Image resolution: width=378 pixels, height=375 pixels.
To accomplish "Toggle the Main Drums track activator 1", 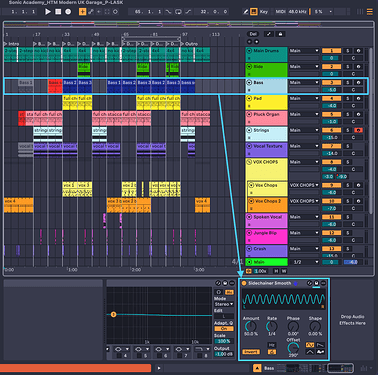I will tap(332, 51).
